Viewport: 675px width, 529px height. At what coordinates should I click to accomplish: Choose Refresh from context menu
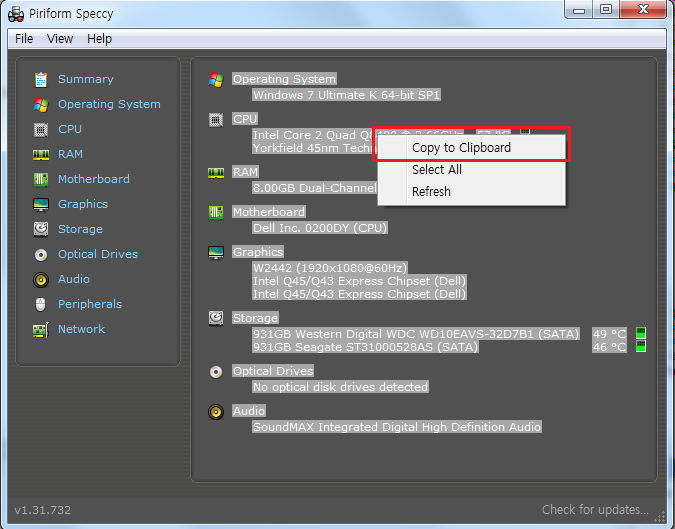pyautogui.click(x=471, y=192)
